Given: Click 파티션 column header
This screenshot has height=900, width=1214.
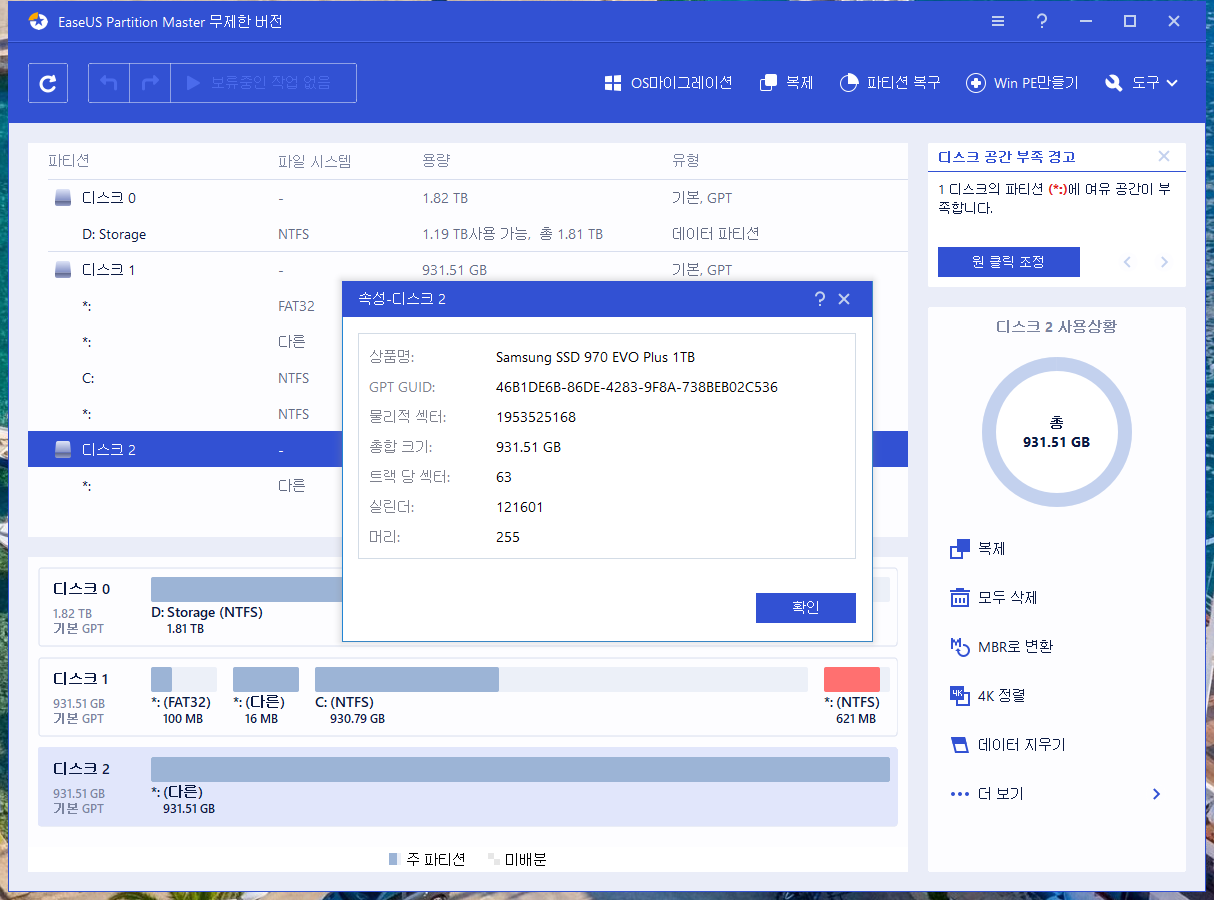Looking at the screenshot, I should click(69, 161).
